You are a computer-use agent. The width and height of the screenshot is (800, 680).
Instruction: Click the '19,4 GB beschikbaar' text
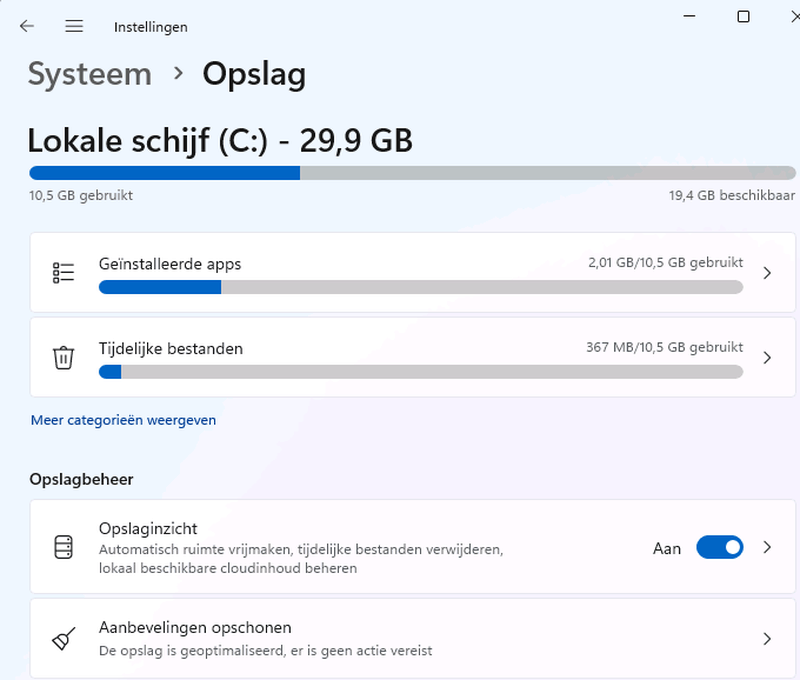pyautogui.click(x=732, y=195)
